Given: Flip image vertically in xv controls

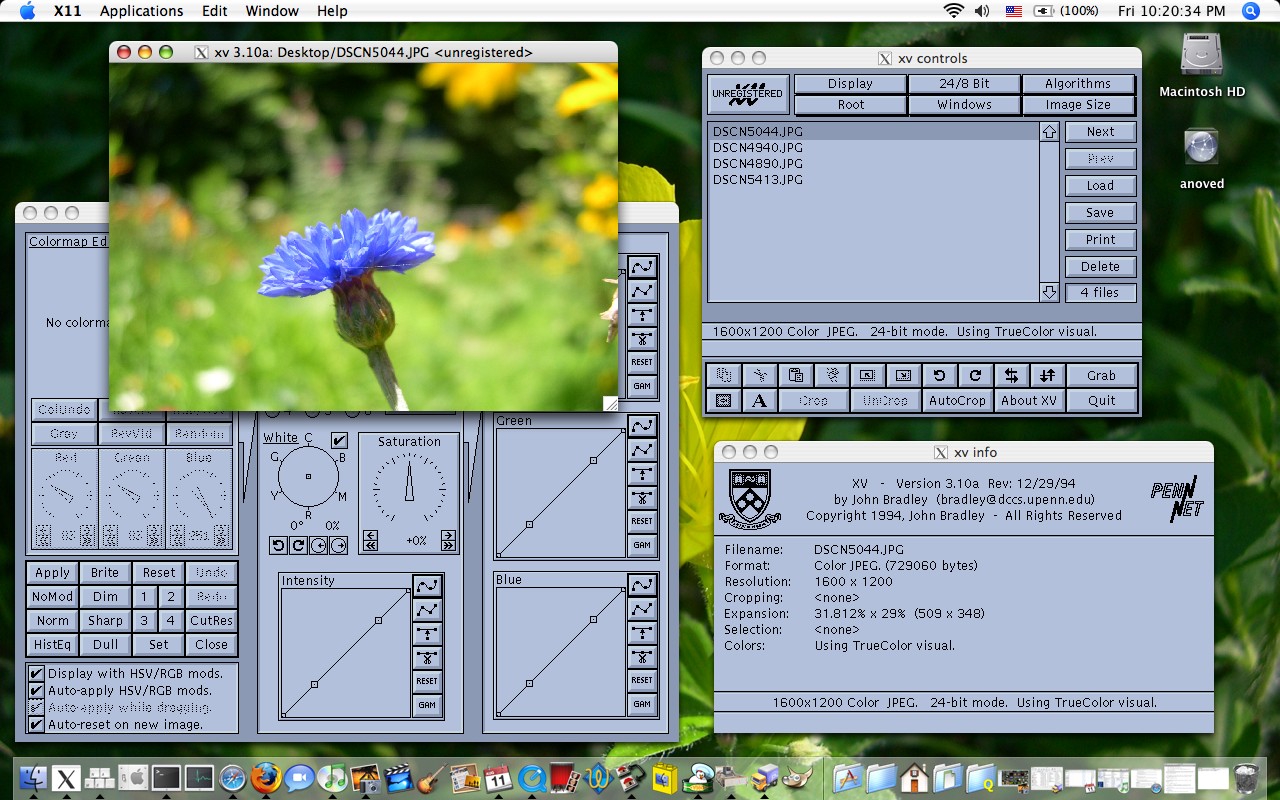Looking at the screenshot, I should click(x=1047, y=375).
